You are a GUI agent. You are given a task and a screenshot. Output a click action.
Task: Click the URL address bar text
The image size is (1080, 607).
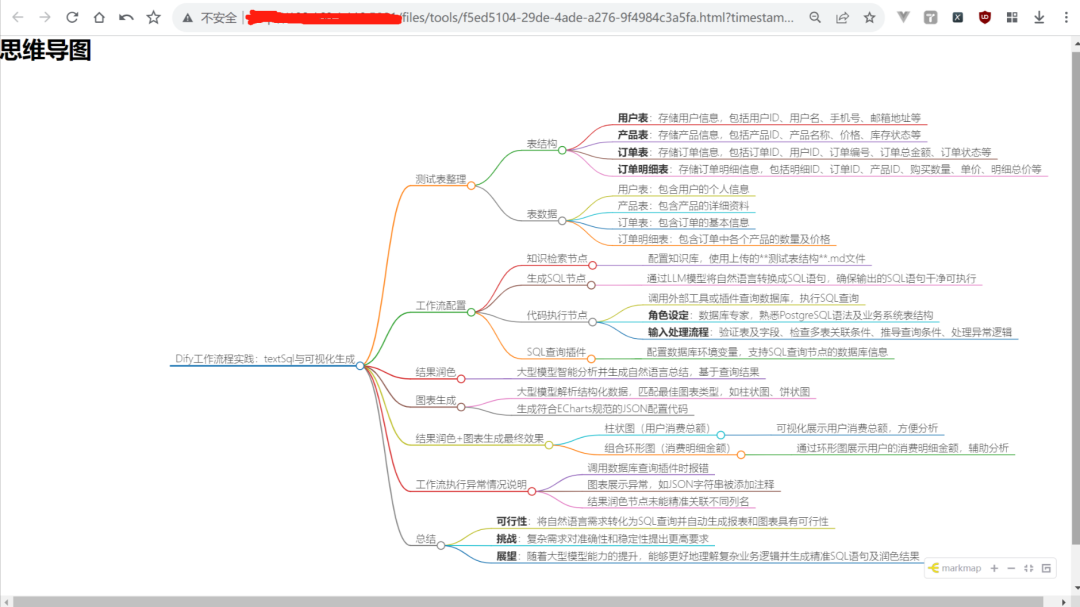pos(596,18)
